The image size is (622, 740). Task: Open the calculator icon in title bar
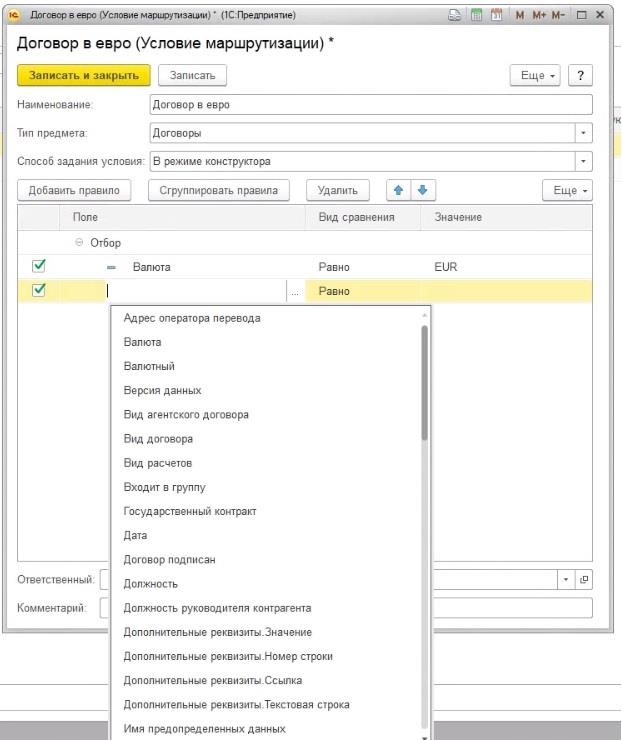tap(477, 15)
